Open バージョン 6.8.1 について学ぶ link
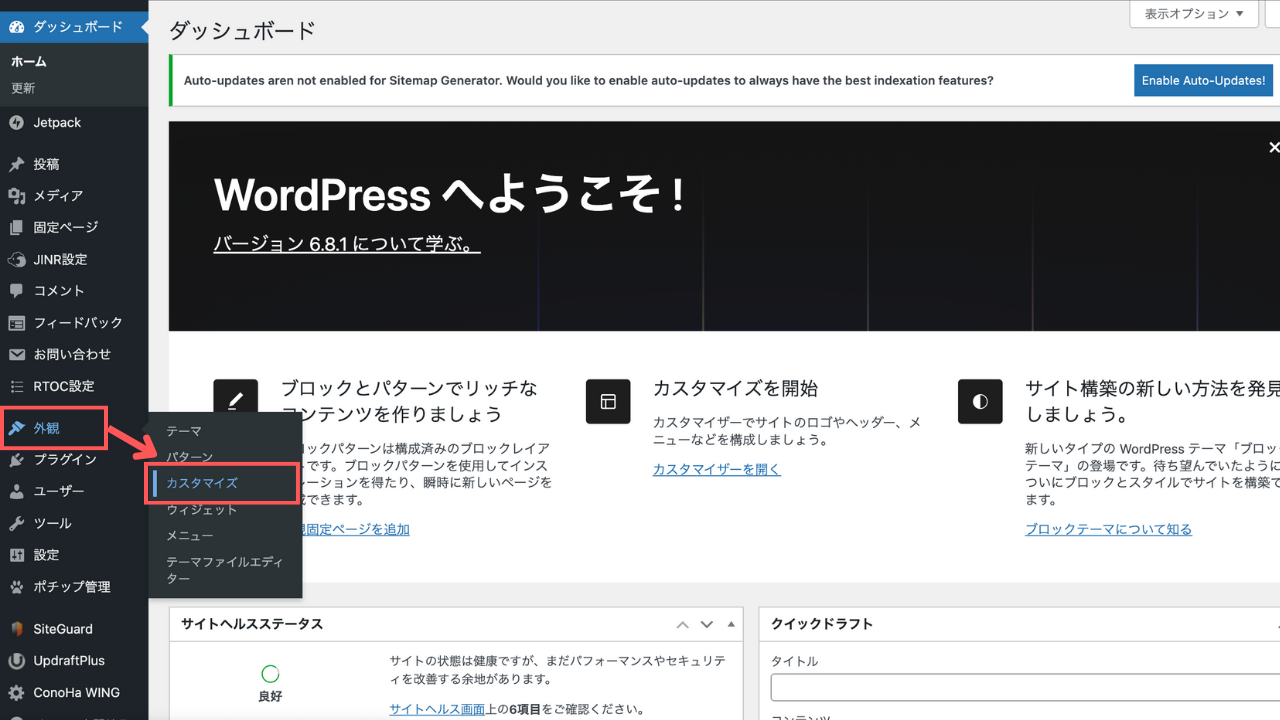This screenshot has height=720, width=1280. 347,245
